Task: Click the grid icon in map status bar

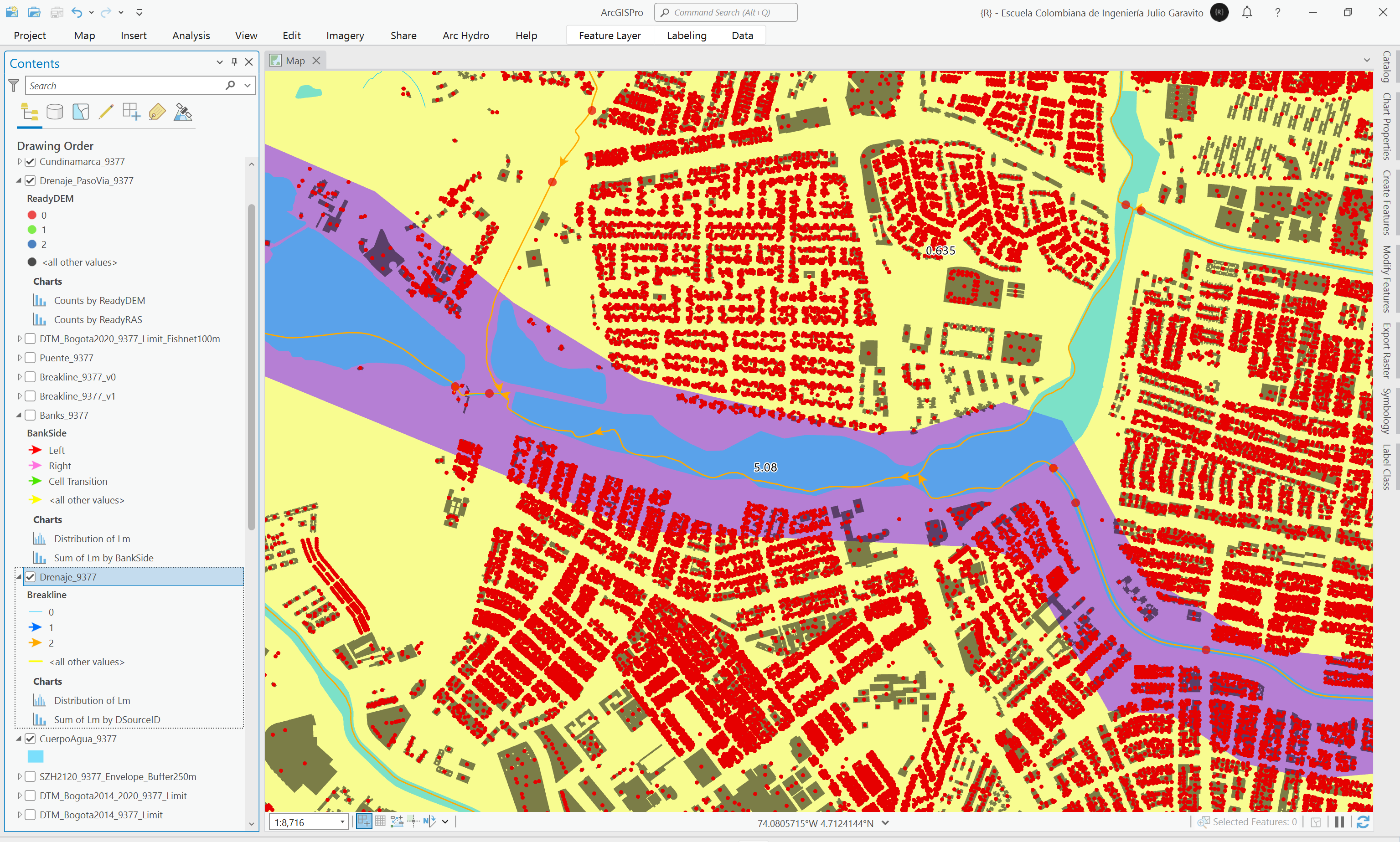Action: pyautogui.click(x=380, y=821)
